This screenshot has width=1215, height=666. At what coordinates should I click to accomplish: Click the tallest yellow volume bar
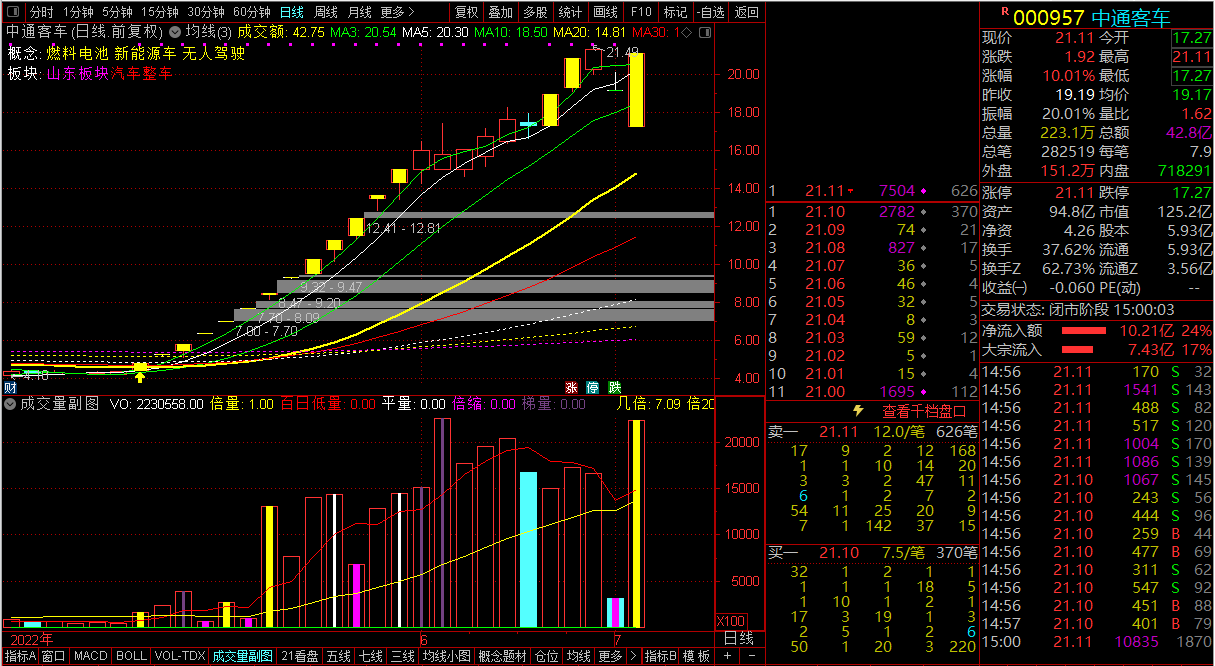pyautogui.click(x=636, y=520)
